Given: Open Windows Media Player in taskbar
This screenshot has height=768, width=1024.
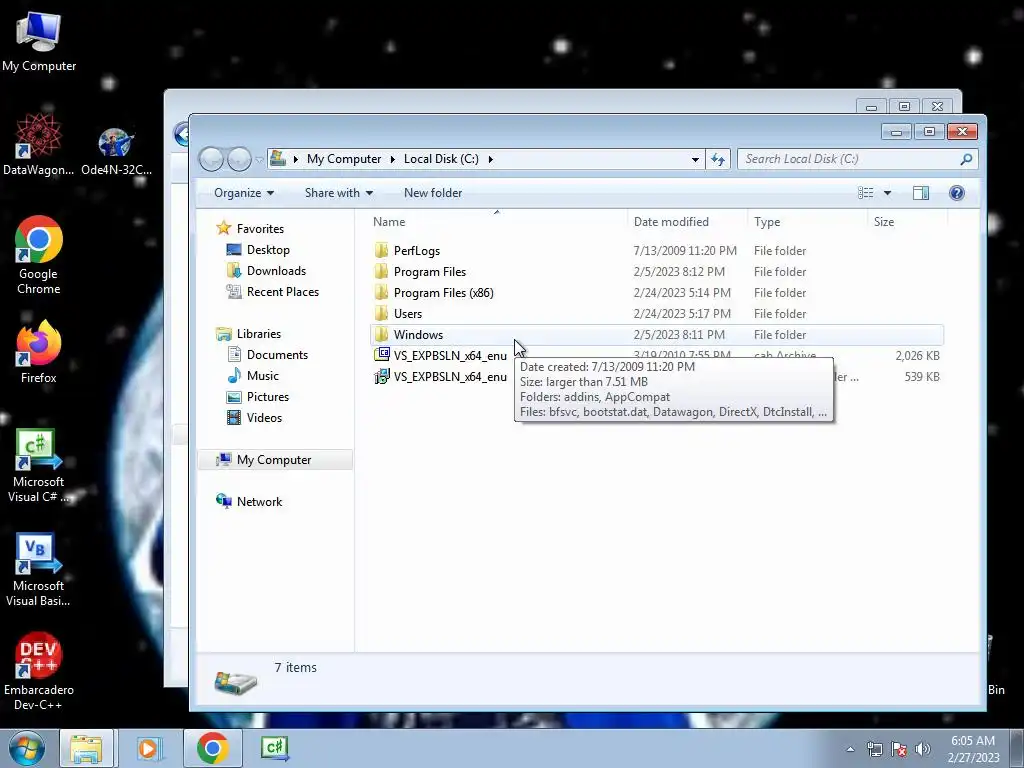Looking at the screenshot, I should pyautogui.click(x=148, y=748).
